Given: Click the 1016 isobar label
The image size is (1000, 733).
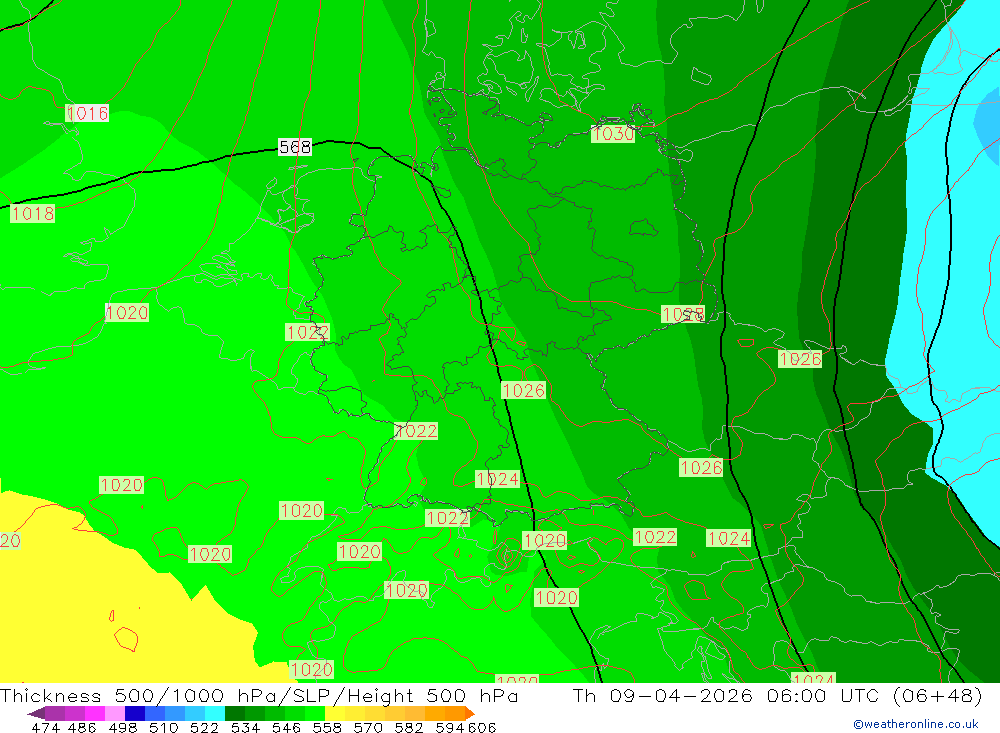Looking at the screenshot, I should tap(87, 114).
